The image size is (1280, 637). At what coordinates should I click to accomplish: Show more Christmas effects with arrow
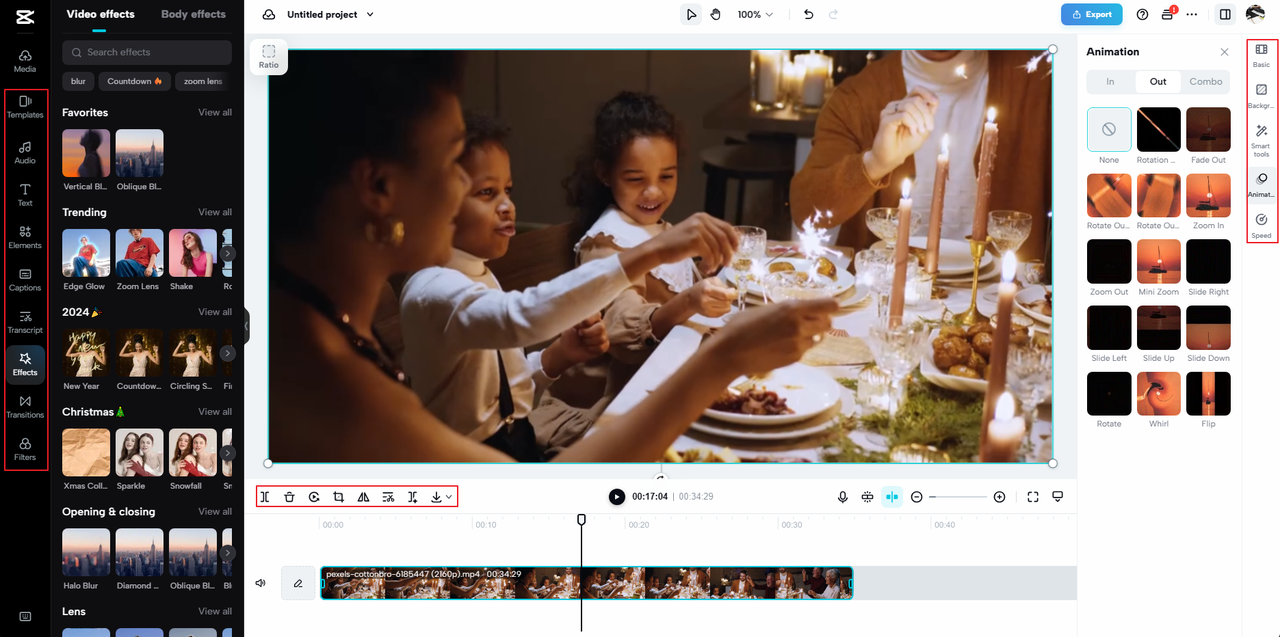click(228, 453)
